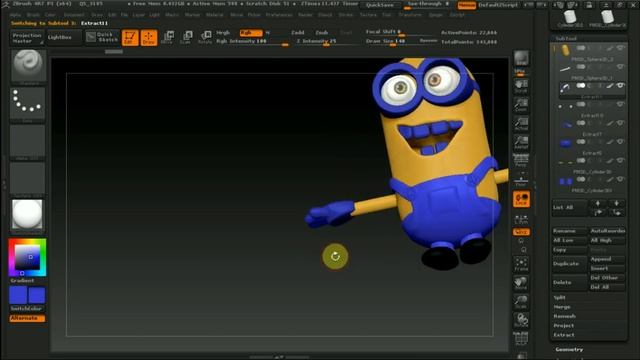Select the PM3D_Cylinder3D tool thumbnail
Image resolution: width=640 pixels, height=360 pixels.
[x=607, y=19]
